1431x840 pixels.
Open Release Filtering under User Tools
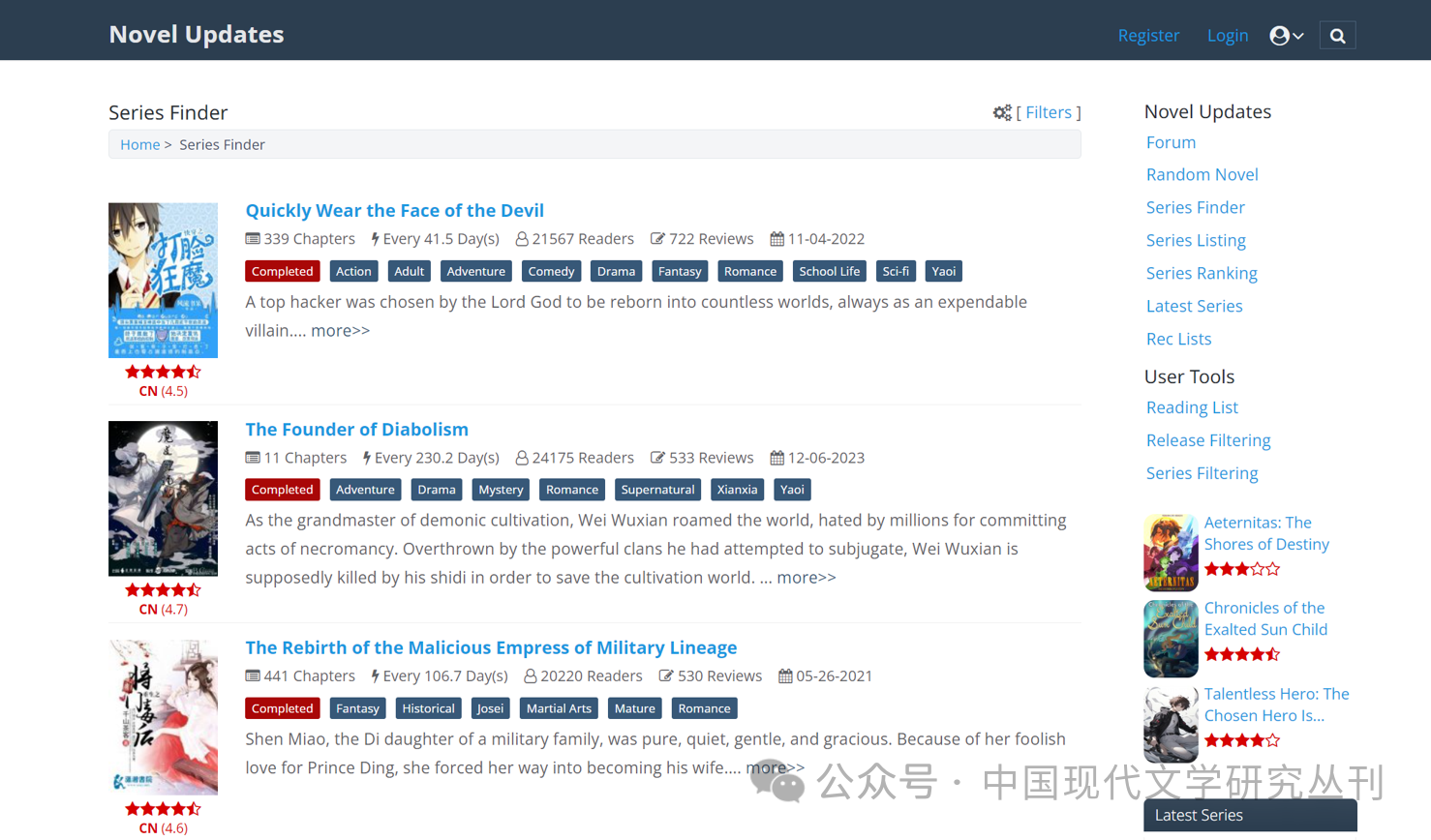(1207, 440)
